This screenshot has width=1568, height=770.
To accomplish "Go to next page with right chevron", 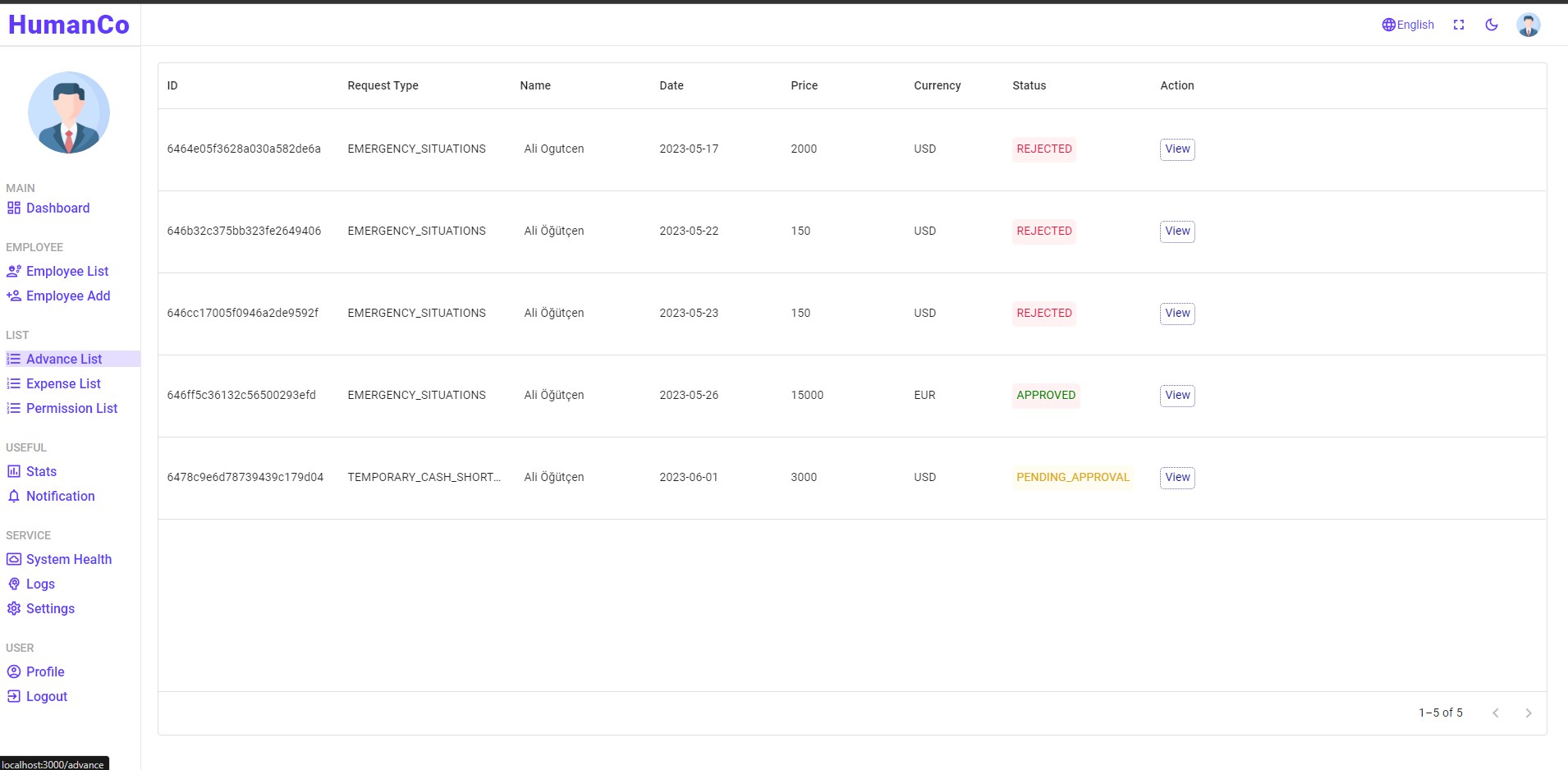I will (x=1528, y=713).
